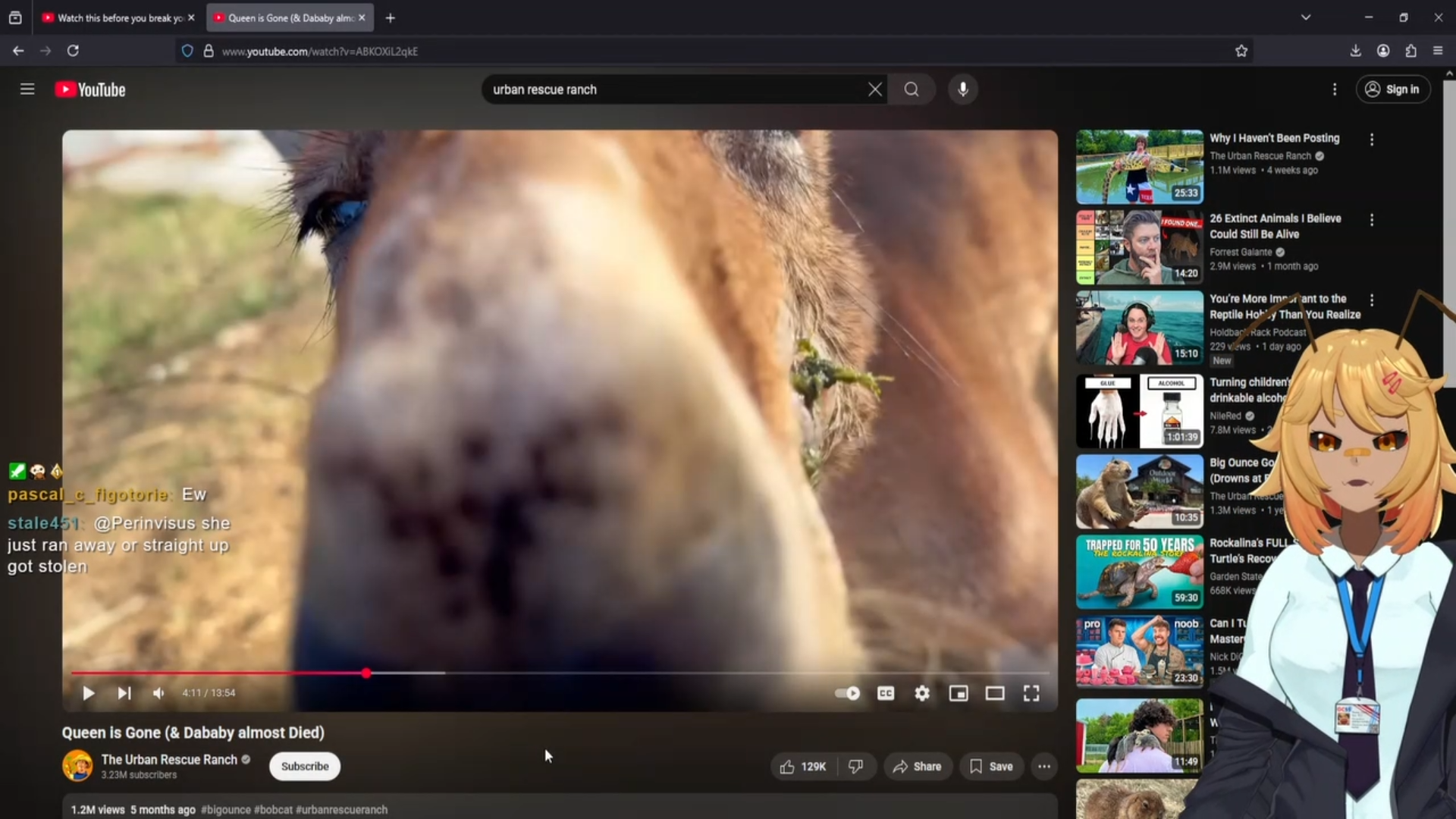This screenshot has height=819, width=1456.
Task: Open browser downloads panel
Action: pyautogui.click(x=1355, y=51)
